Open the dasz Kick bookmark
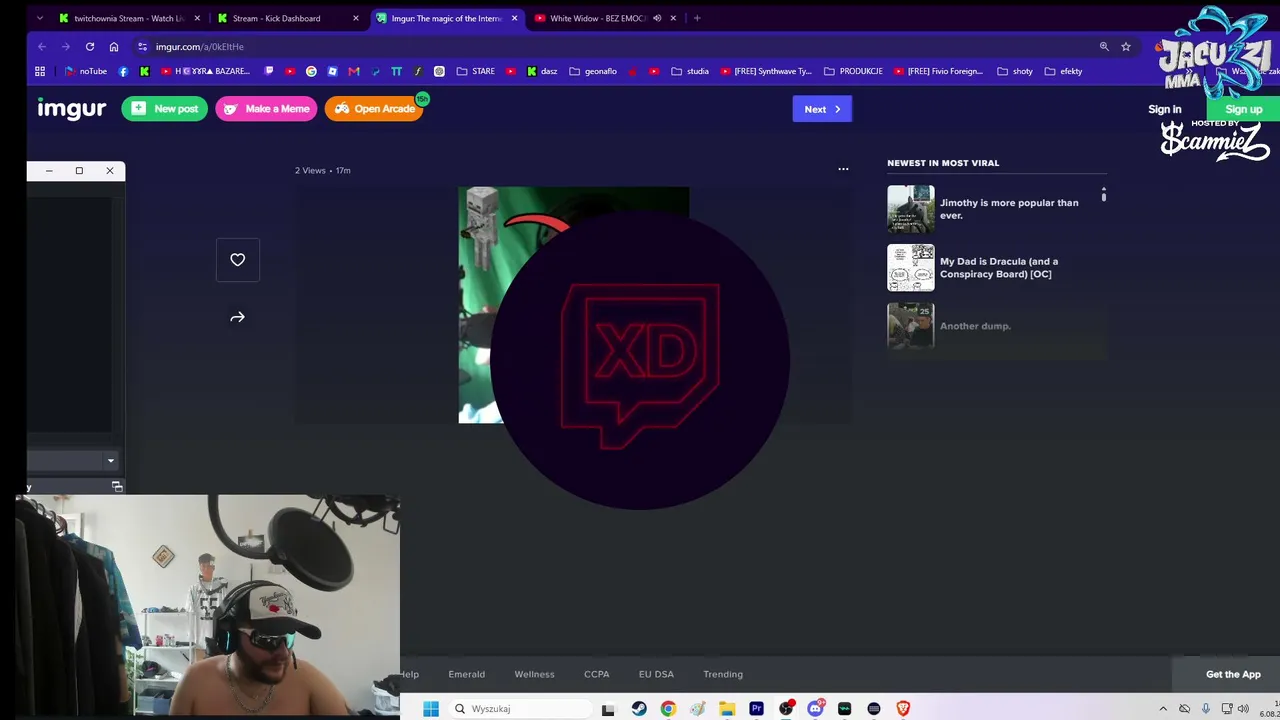Image resolution: width=1280 pixels, height=720 pixels. pyautogui.click(x=542, y=71)
